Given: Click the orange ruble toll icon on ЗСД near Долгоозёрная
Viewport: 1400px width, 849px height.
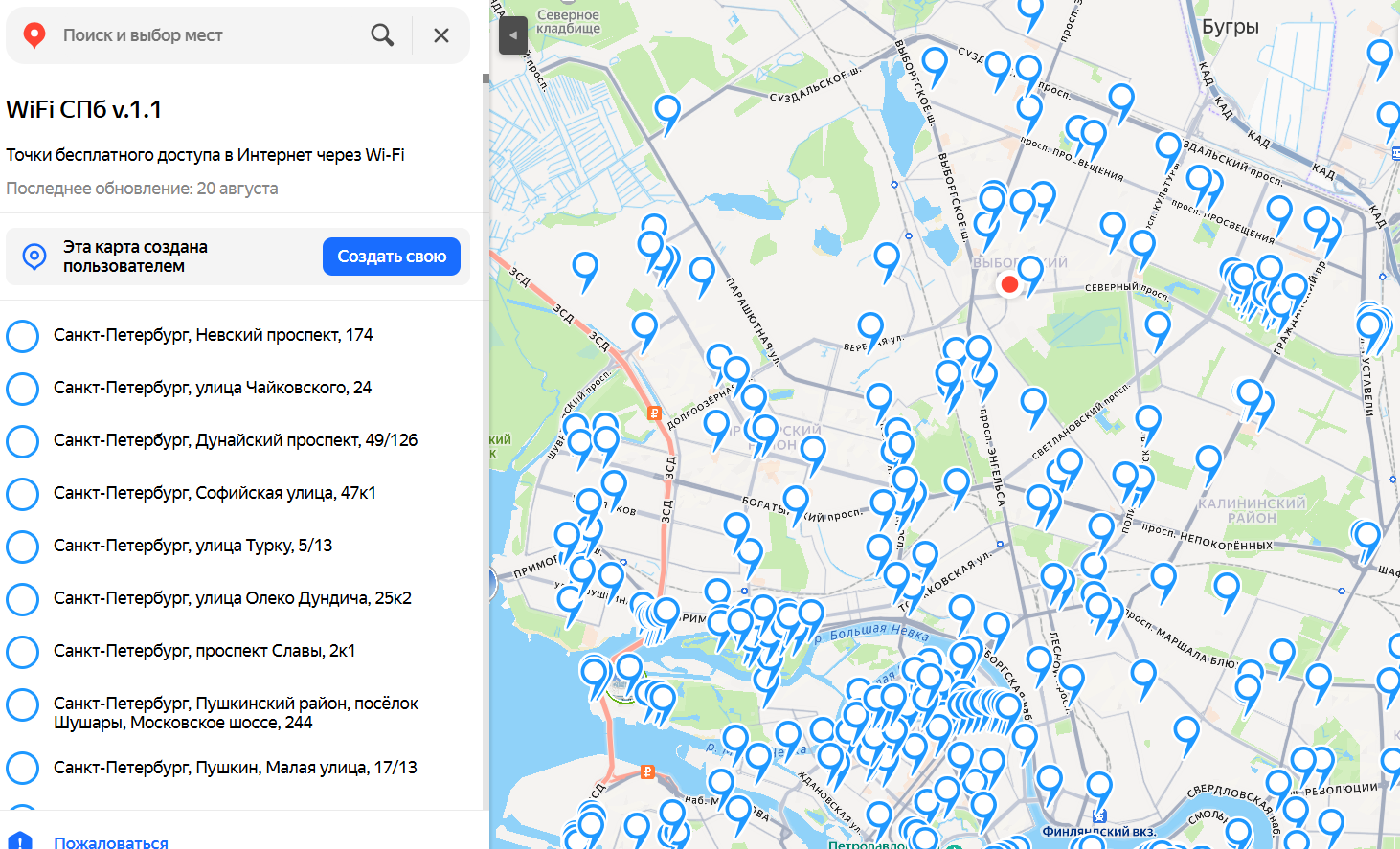Looking at the screenshot, I should click(x=654, y=413).
